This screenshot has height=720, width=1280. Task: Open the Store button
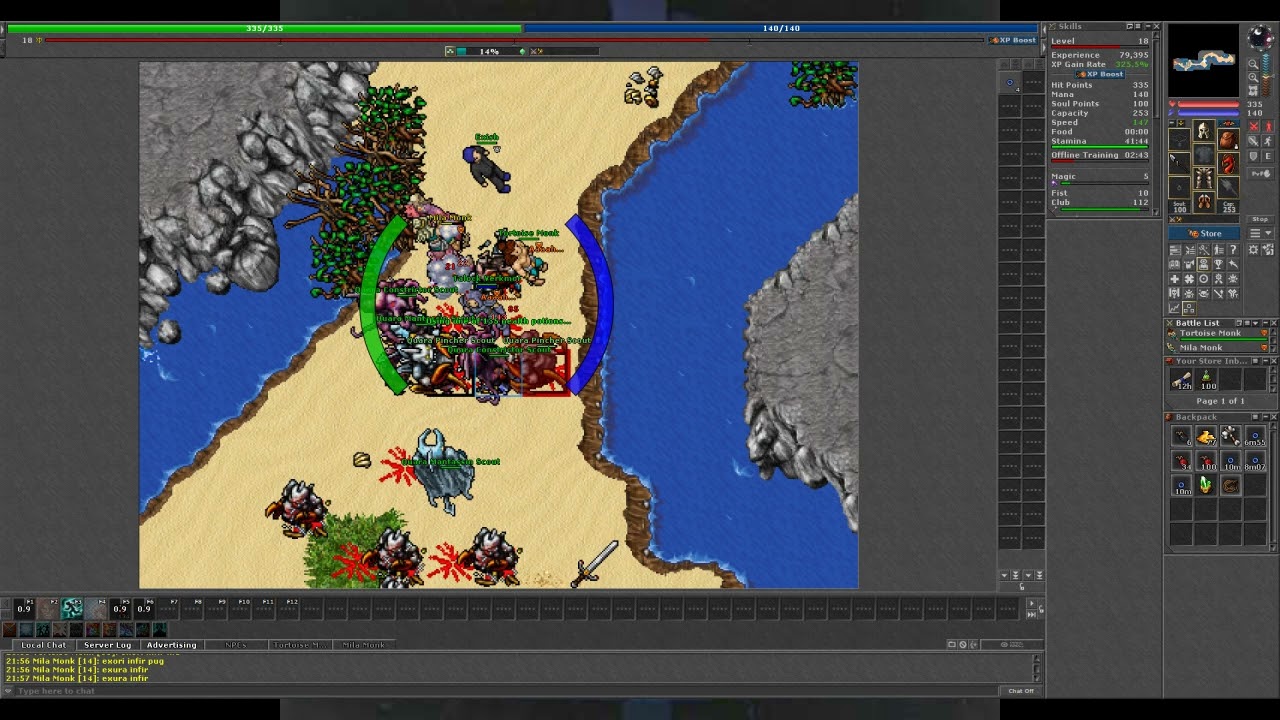point(1205,233)
